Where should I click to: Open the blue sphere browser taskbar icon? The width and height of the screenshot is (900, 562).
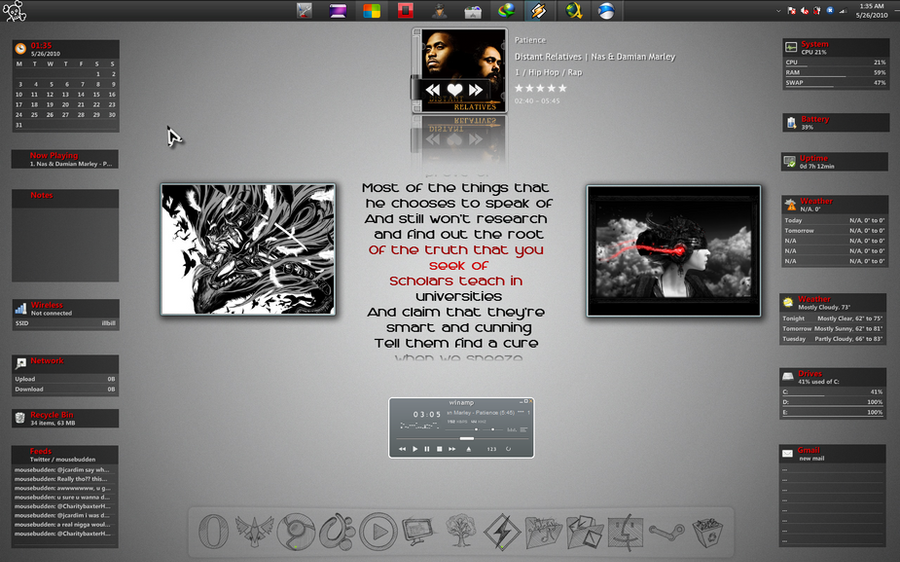(x=606, y=10)
